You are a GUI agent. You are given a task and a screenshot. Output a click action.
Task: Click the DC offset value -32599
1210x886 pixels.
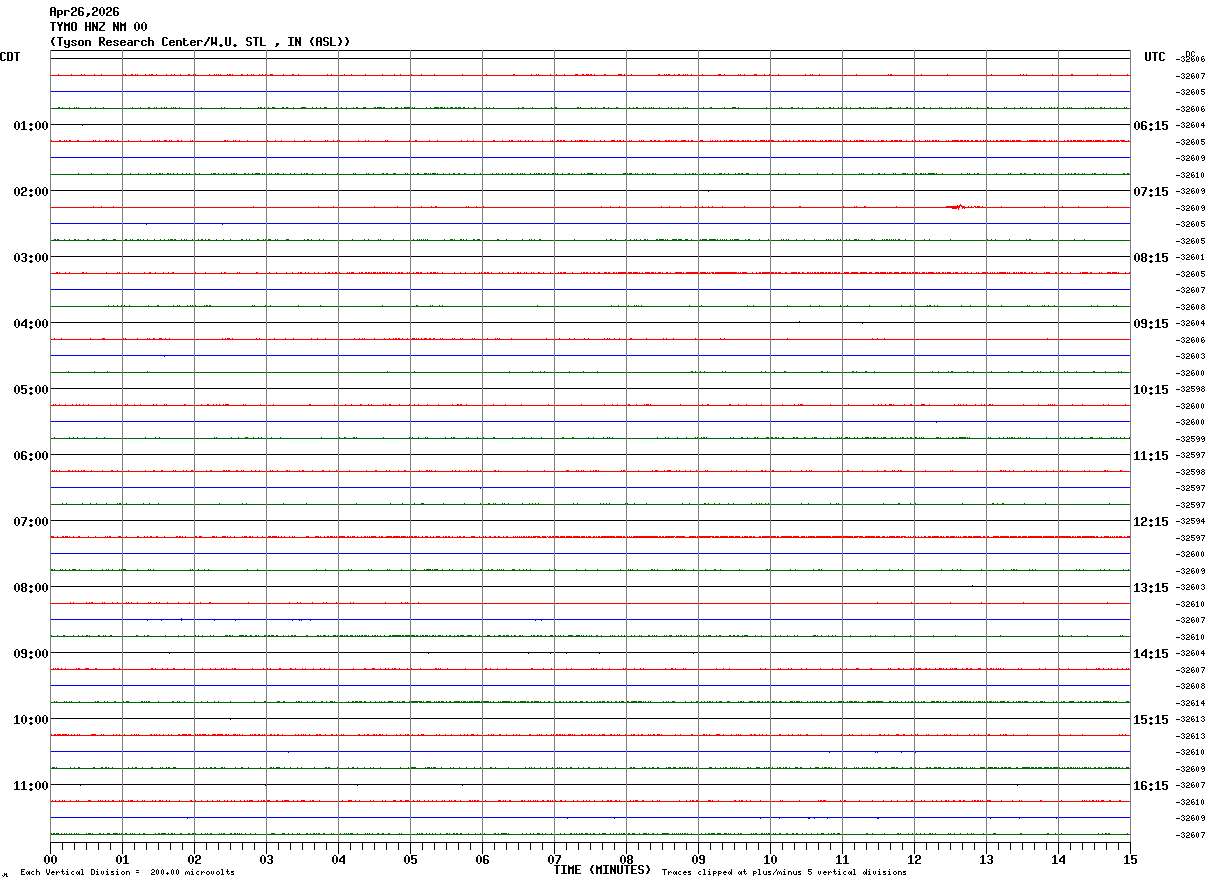pyautogui.click(x=1190, y=439)
